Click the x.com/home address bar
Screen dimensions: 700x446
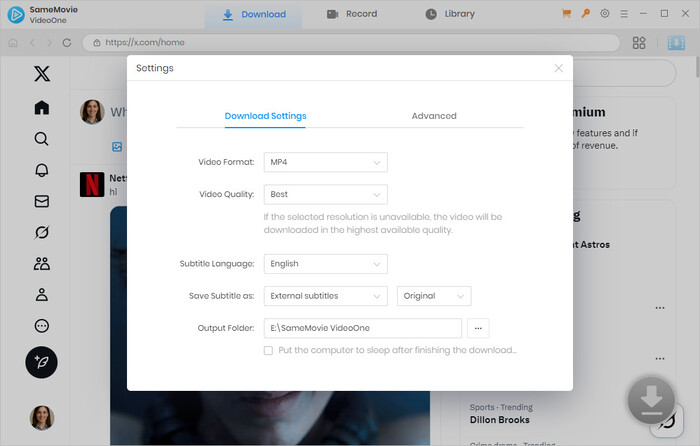coord(351,43)
